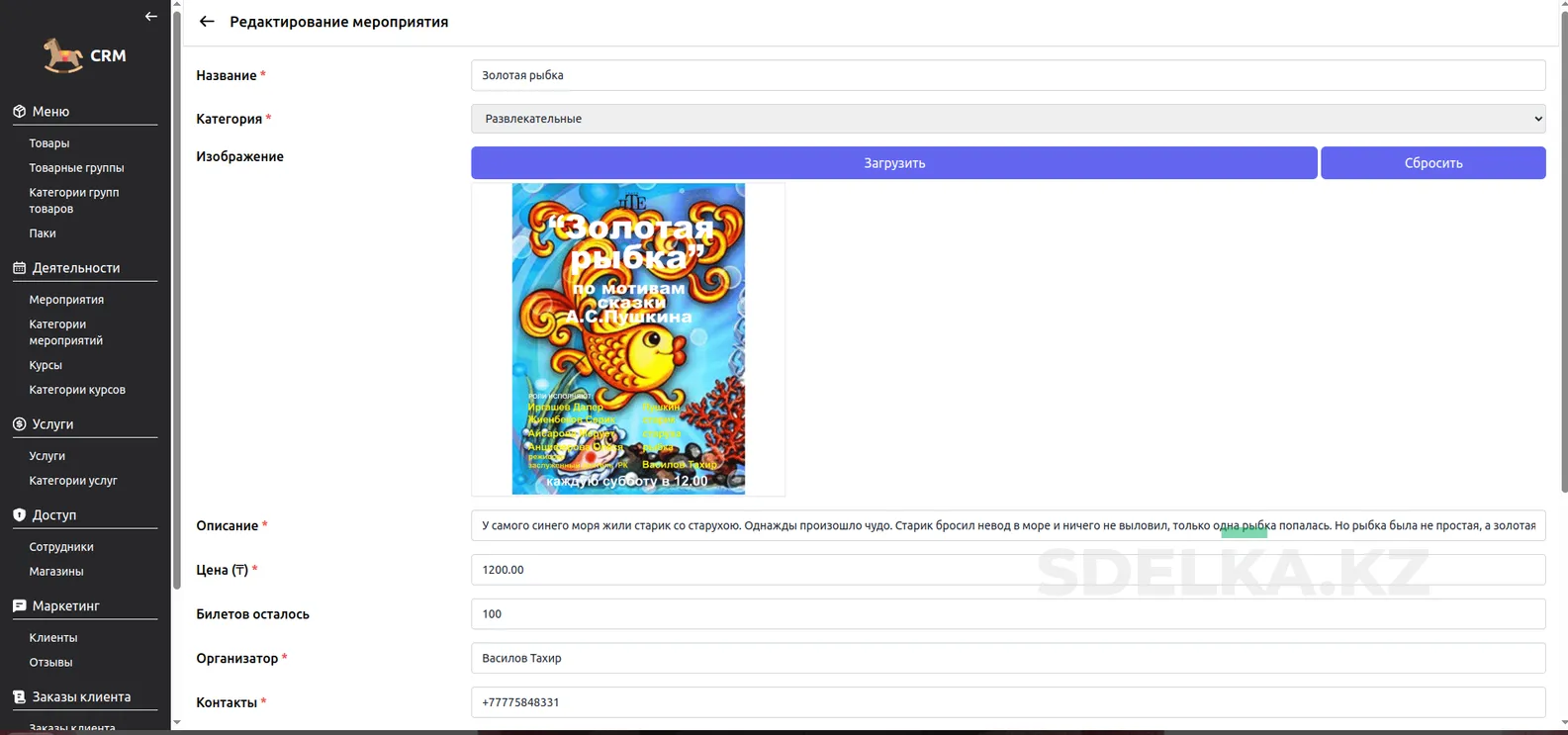Collapse the sidebar with the arrow icon
Viewport: 1568px width, 735px height.
coord(150,16)
